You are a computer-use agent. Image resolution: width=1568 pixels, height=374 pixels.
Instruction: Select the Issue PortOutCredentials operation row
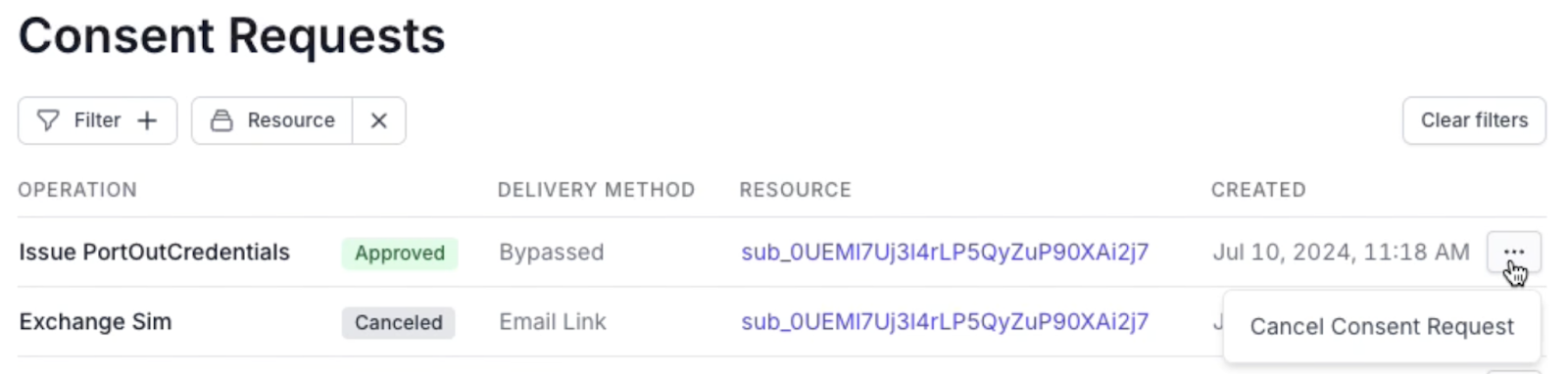tap(782, 253)
